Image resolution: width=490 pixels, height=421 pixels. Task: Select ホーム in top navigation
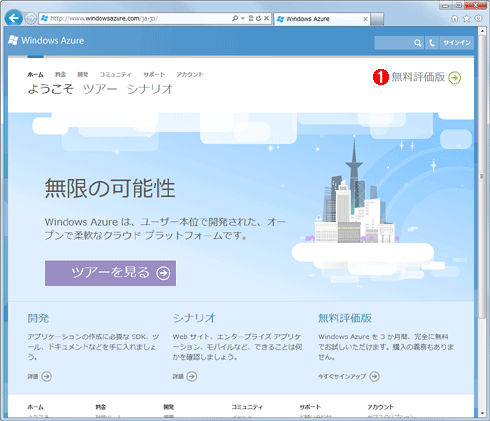[35, 74]
